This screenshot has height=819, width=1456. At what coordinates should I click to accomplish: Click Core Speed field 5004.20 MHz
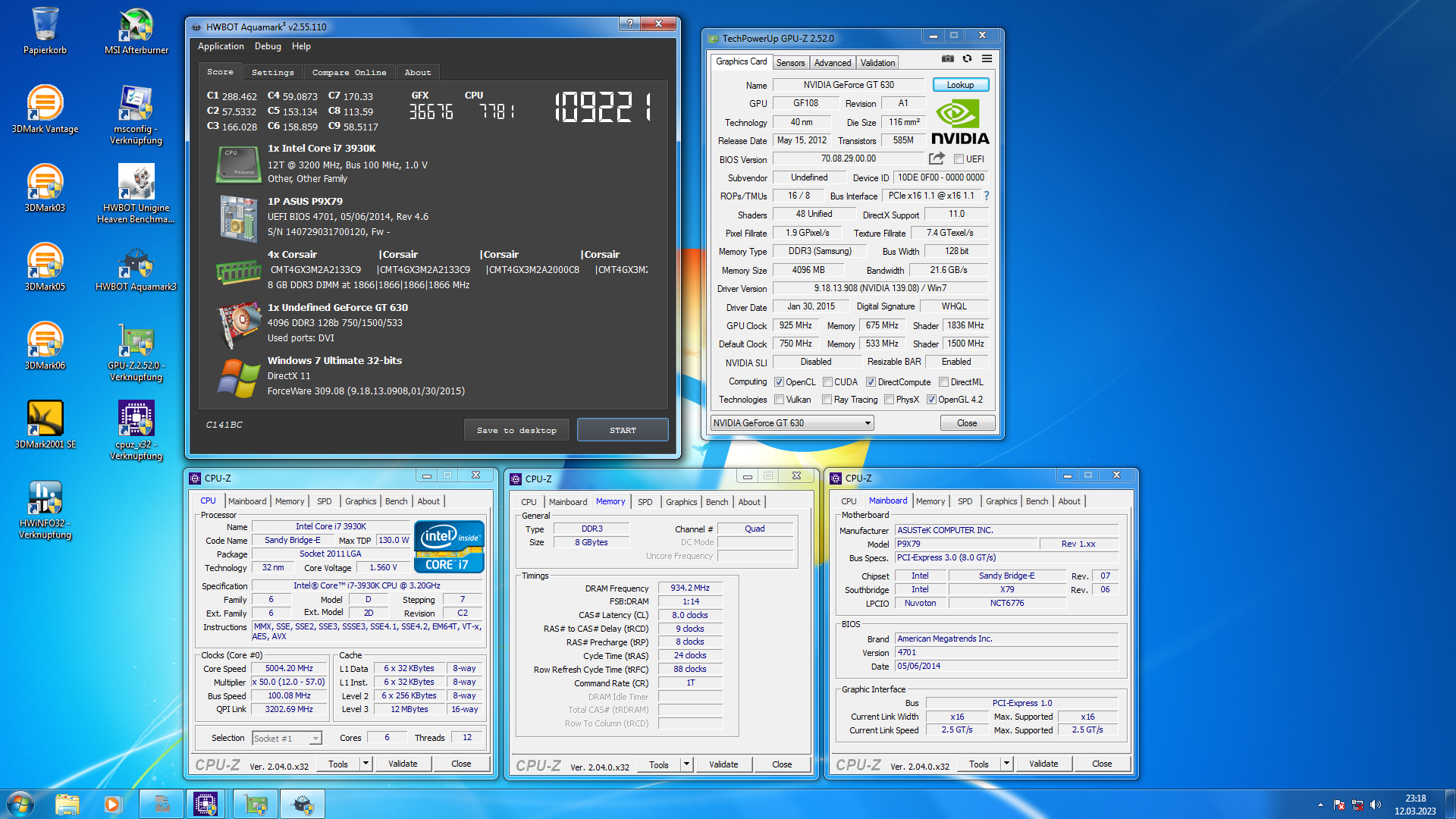coord(289,669)
